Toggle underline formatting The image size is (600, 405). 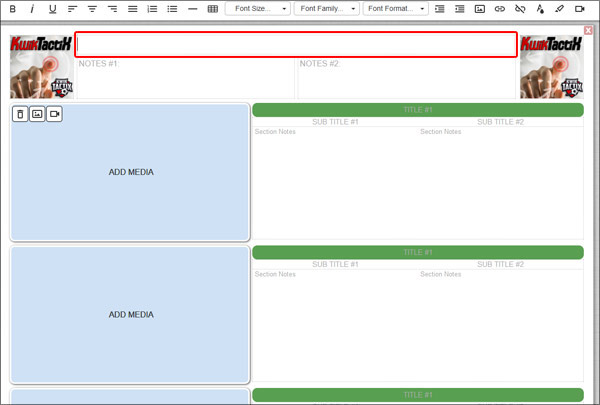coord(52,9)
